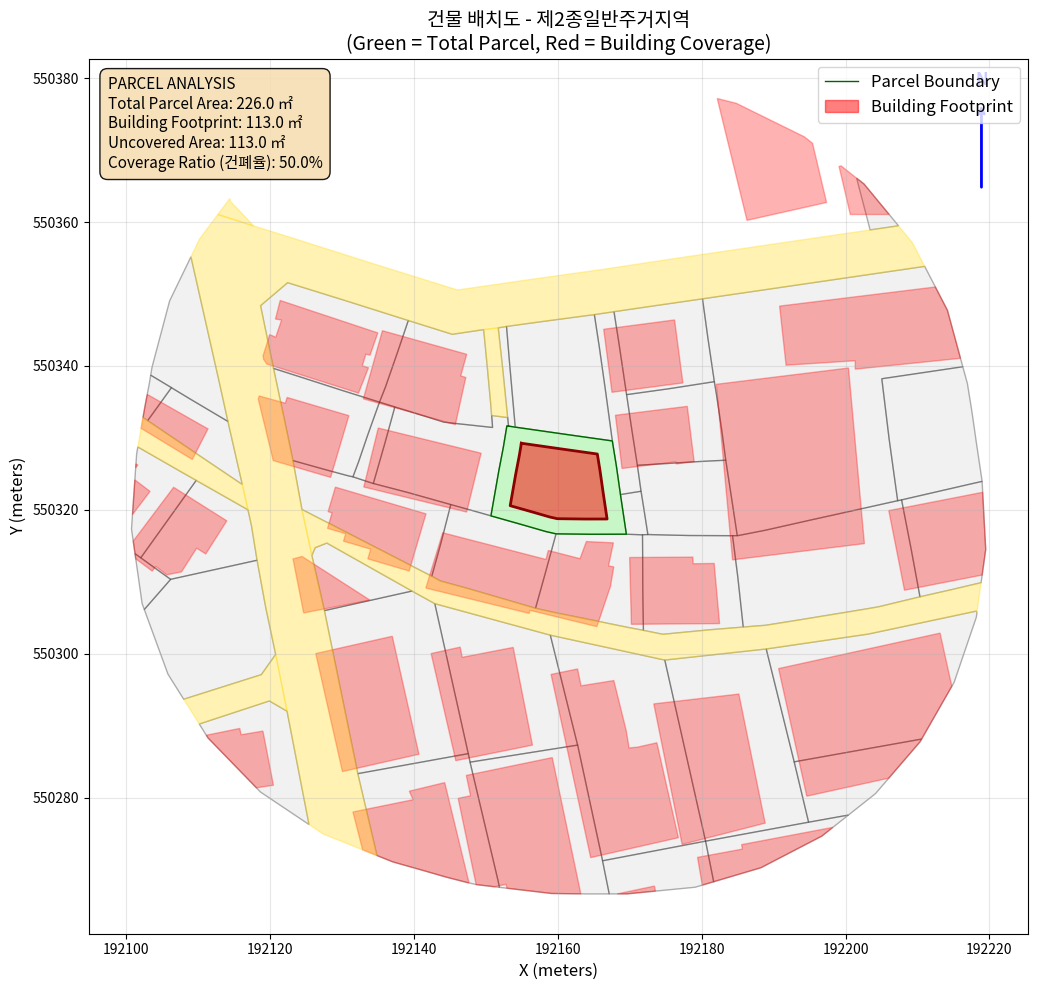Click the 192220 x-axis tick label

989,945
